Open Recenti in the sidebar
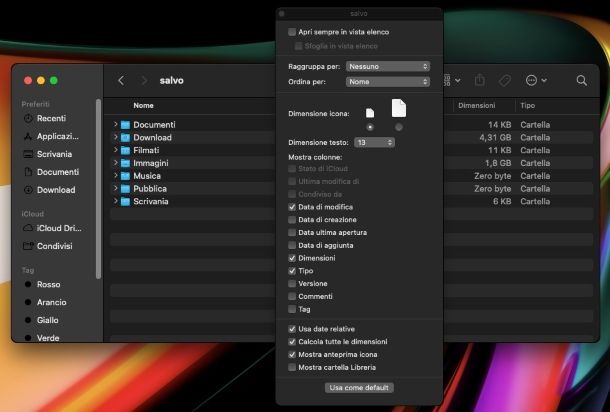The height and width of the screenshot is (412, 610). tap(50, 118)
